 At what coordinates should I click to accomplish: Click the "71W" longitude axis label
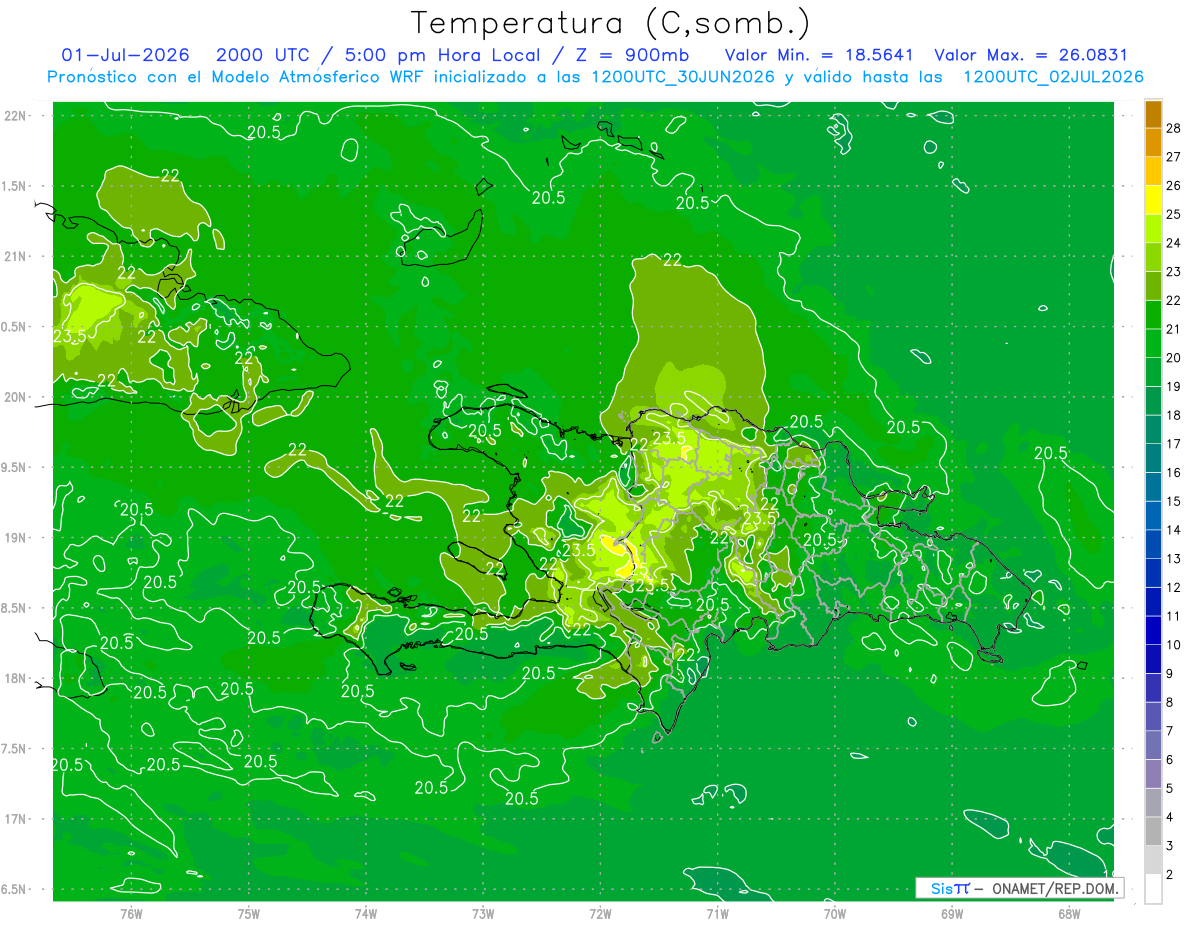717,914
